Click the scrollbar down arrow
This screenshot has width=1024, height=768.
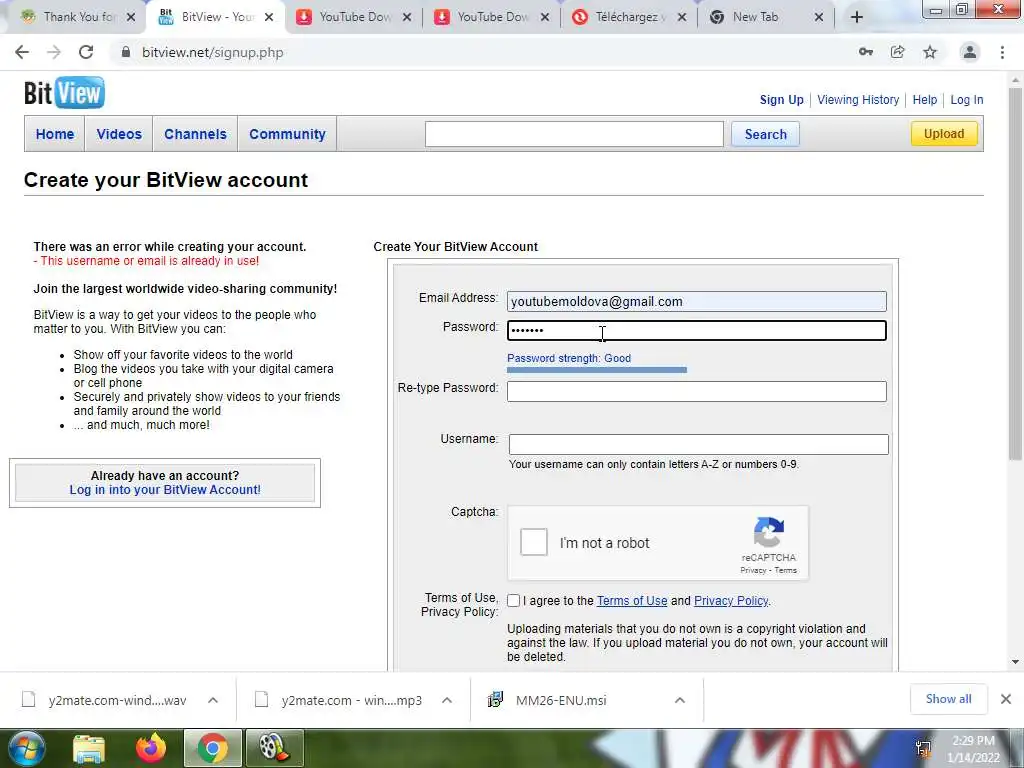(1016, 662)
